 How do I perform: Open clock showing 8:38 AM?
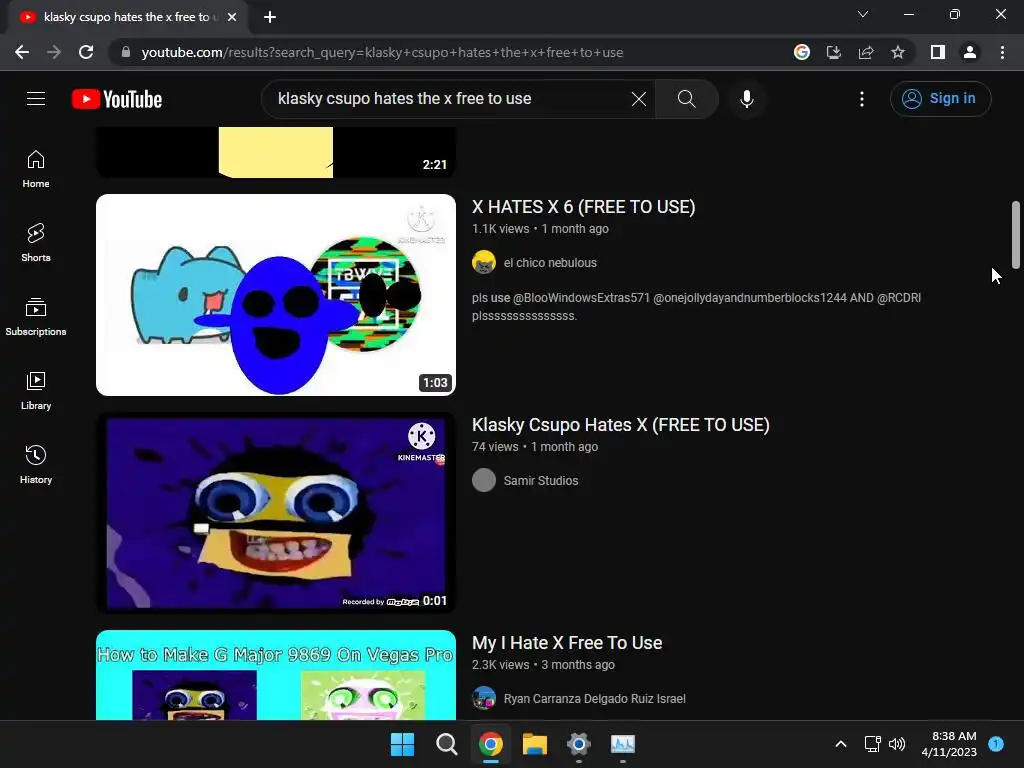point(949,744)
